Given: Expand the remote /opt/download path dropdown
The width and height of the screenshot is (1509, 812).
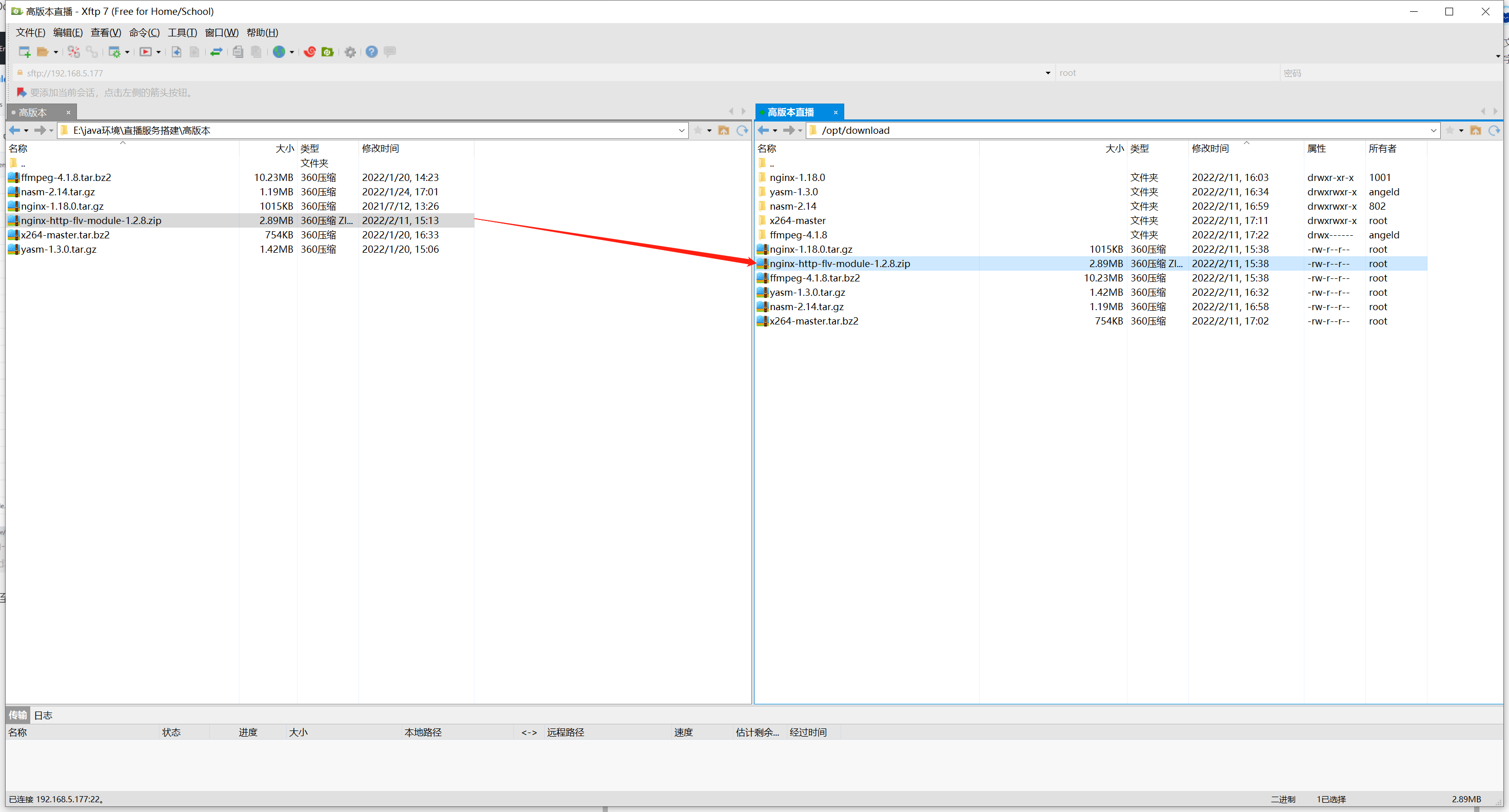Looking at the screenshot, I should pyautogui.click(x=1433, y=131).
